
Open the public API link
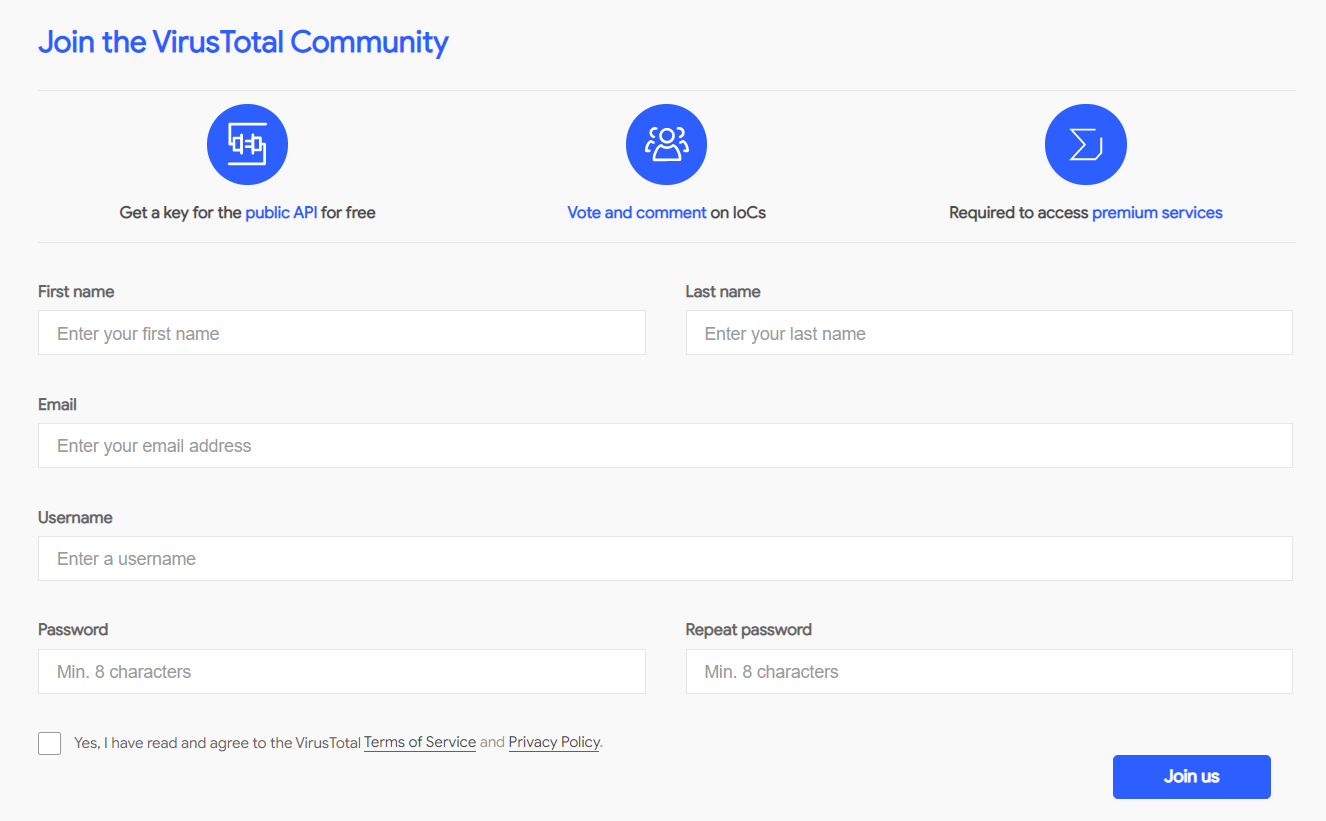point(281,212)
